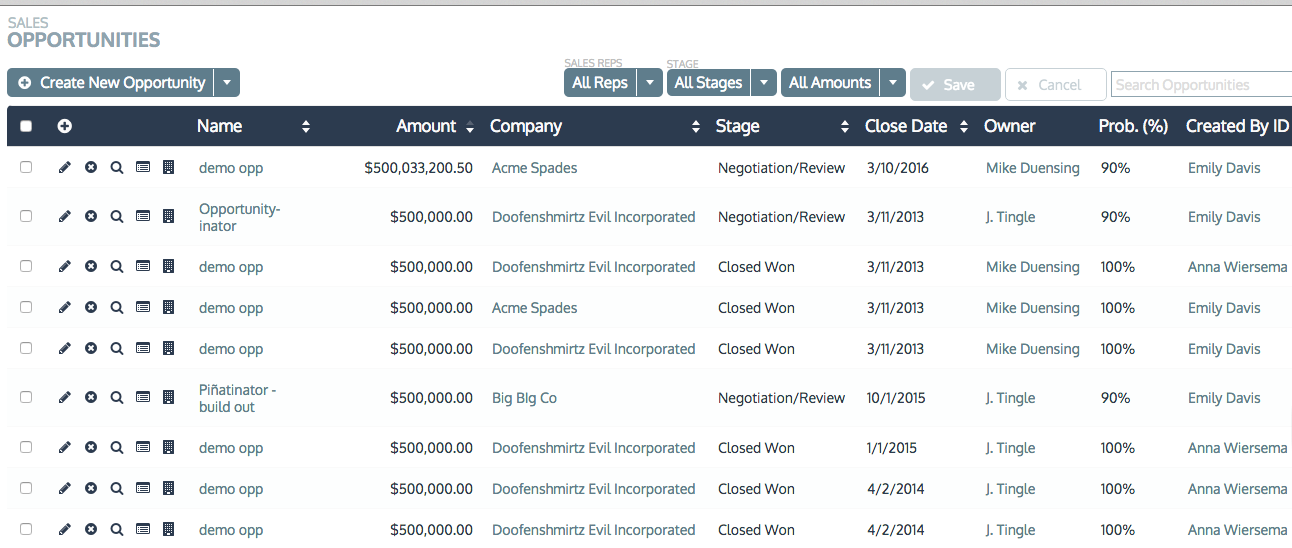Click the pencil edit icon for Opportunity-inator row
Viewport: 1292px width, 548px height.
point(65,216)
